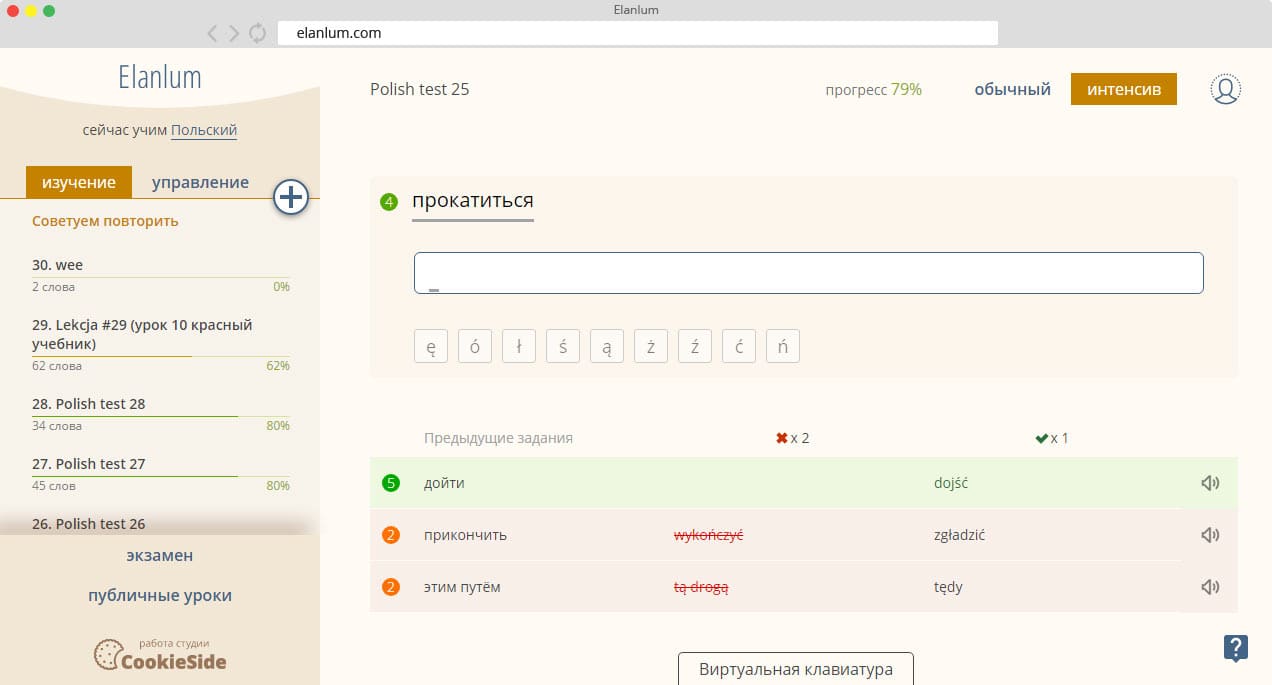Open the help question mark icon
This screenshot has height=685, width=1272.
pyautogui.click(x=1236, y=647)
